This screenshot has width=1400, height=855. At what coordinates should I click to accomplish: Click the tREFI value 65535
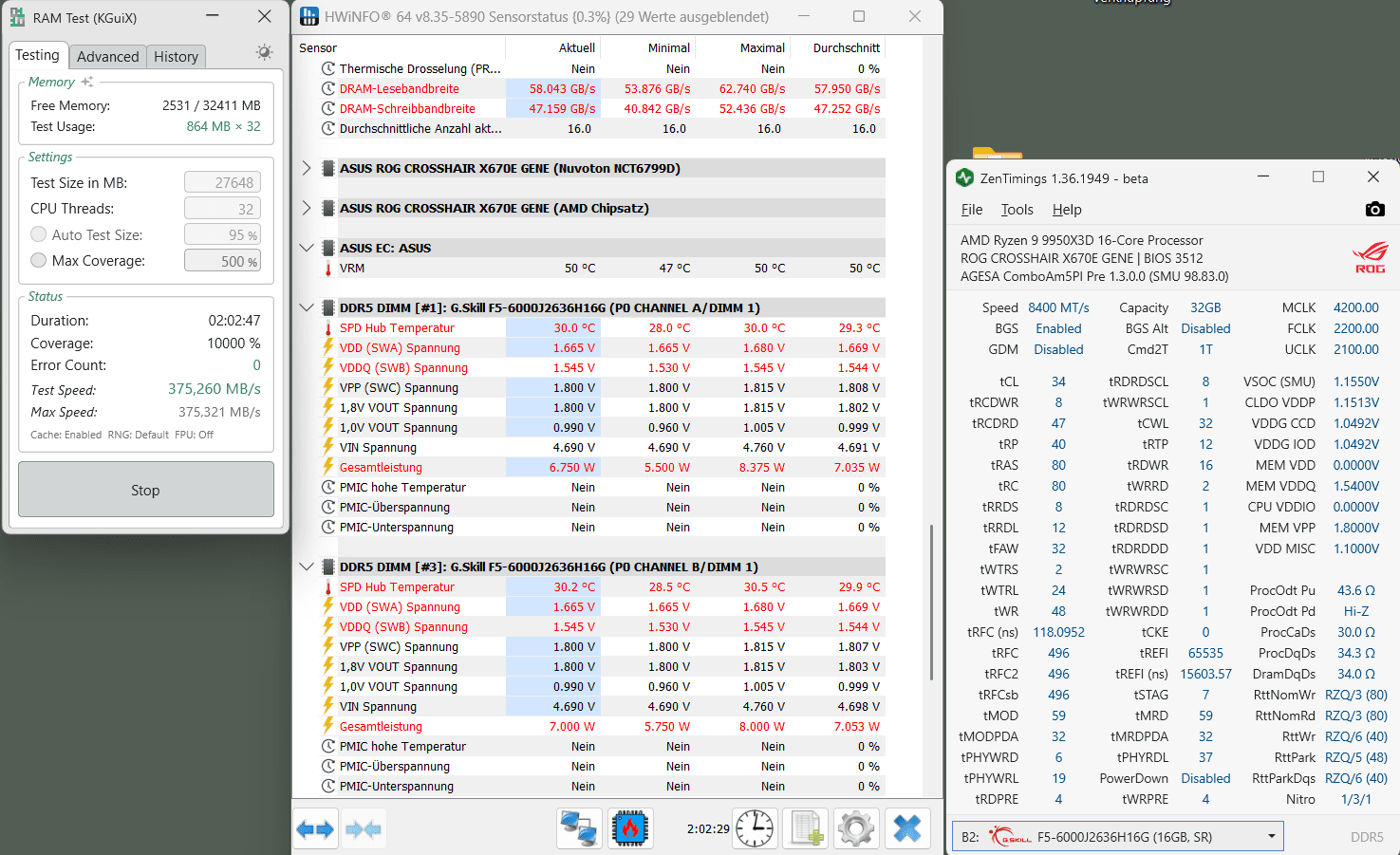(1205, 653)
